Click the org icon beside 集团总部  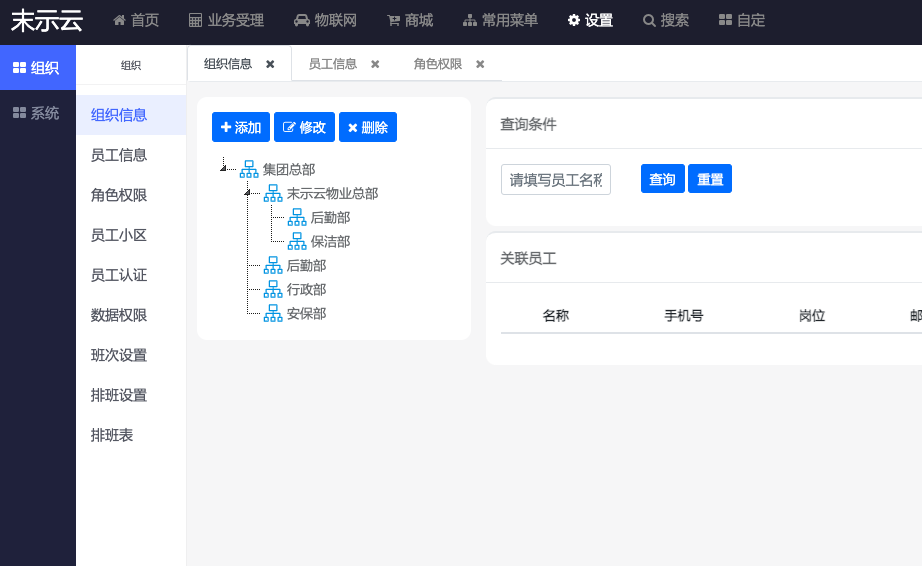(249, 169)
